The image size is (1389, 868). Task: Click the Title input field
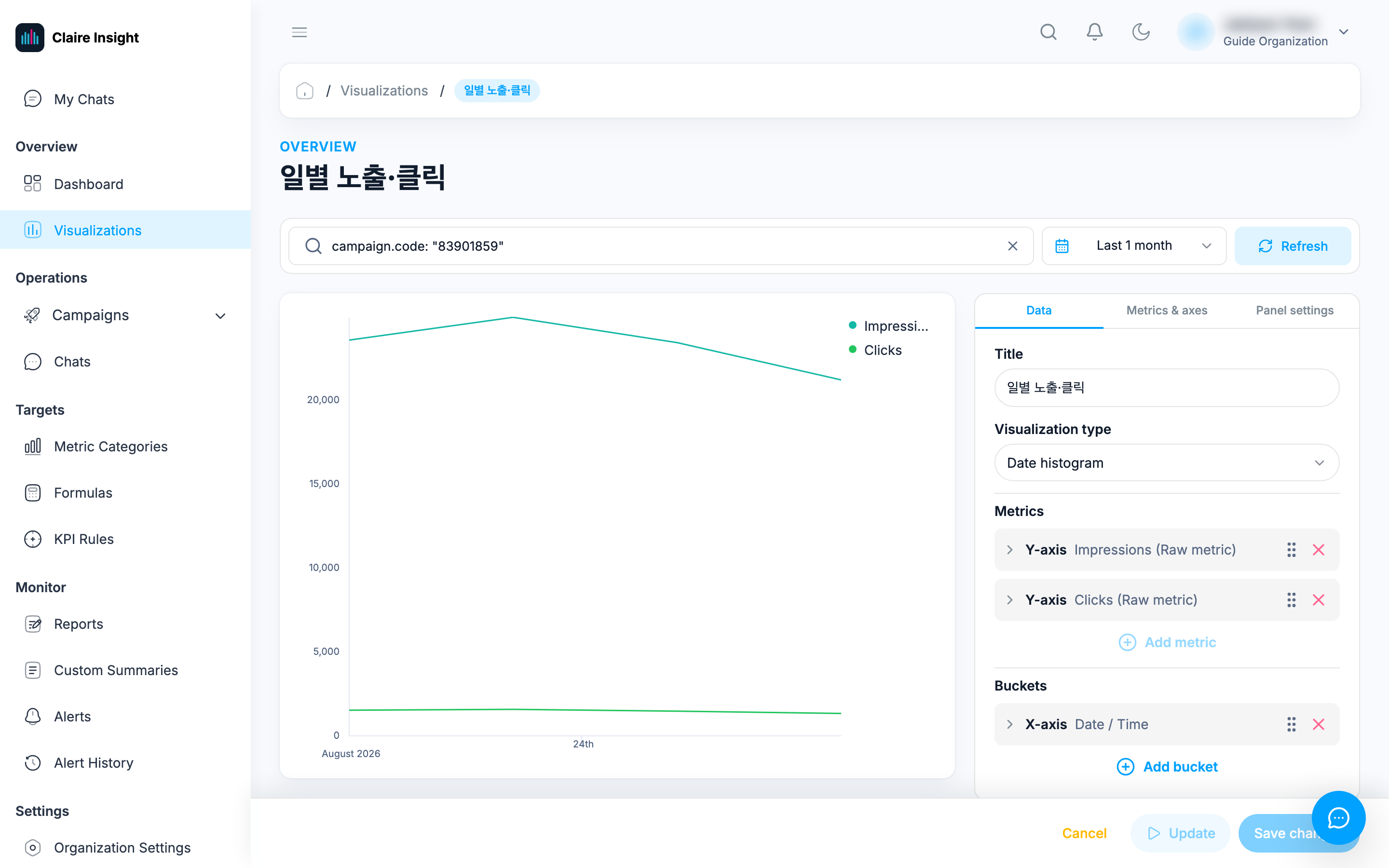click(1166, 388)
